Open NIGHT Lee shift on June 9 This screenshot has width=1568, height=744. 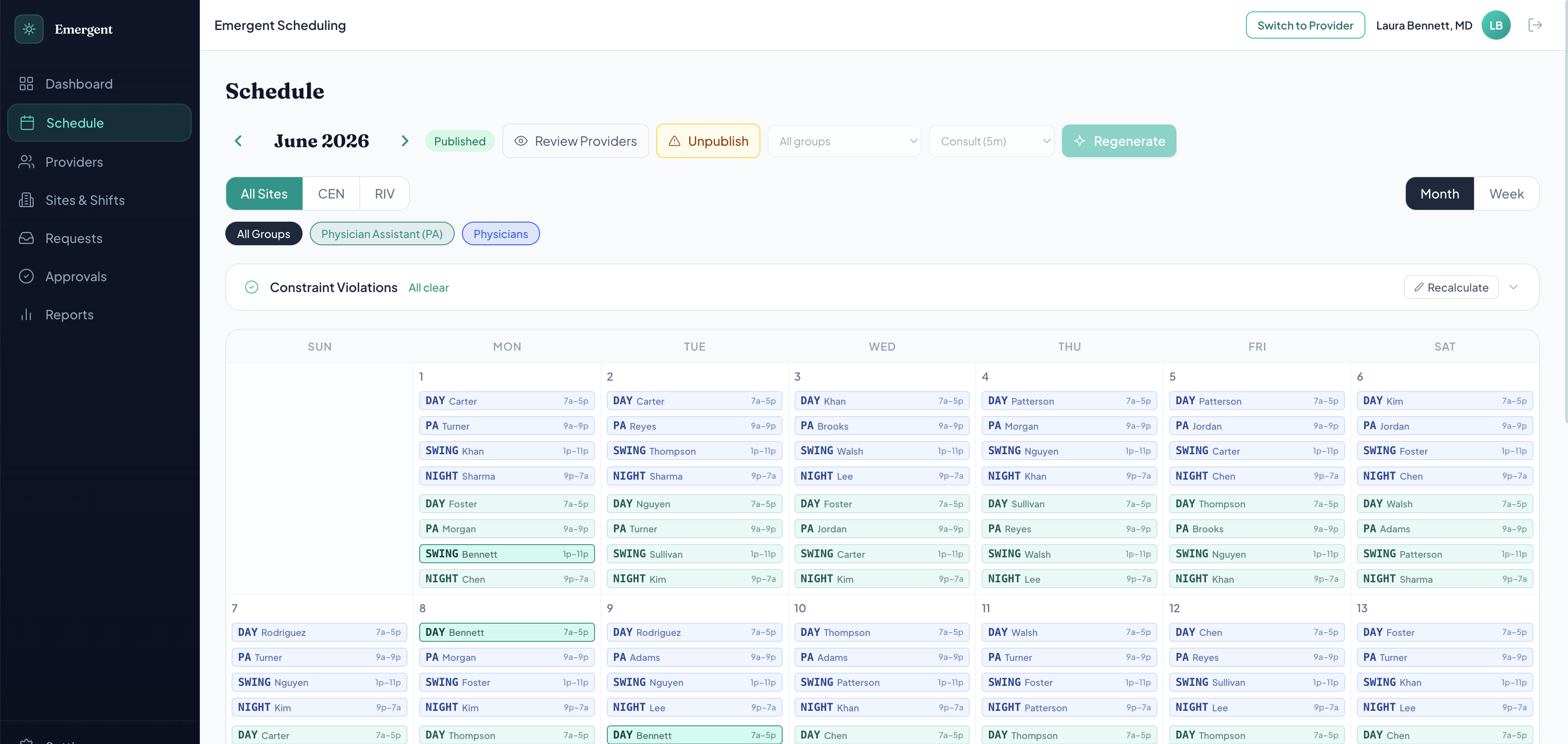(x=694, y=707)
